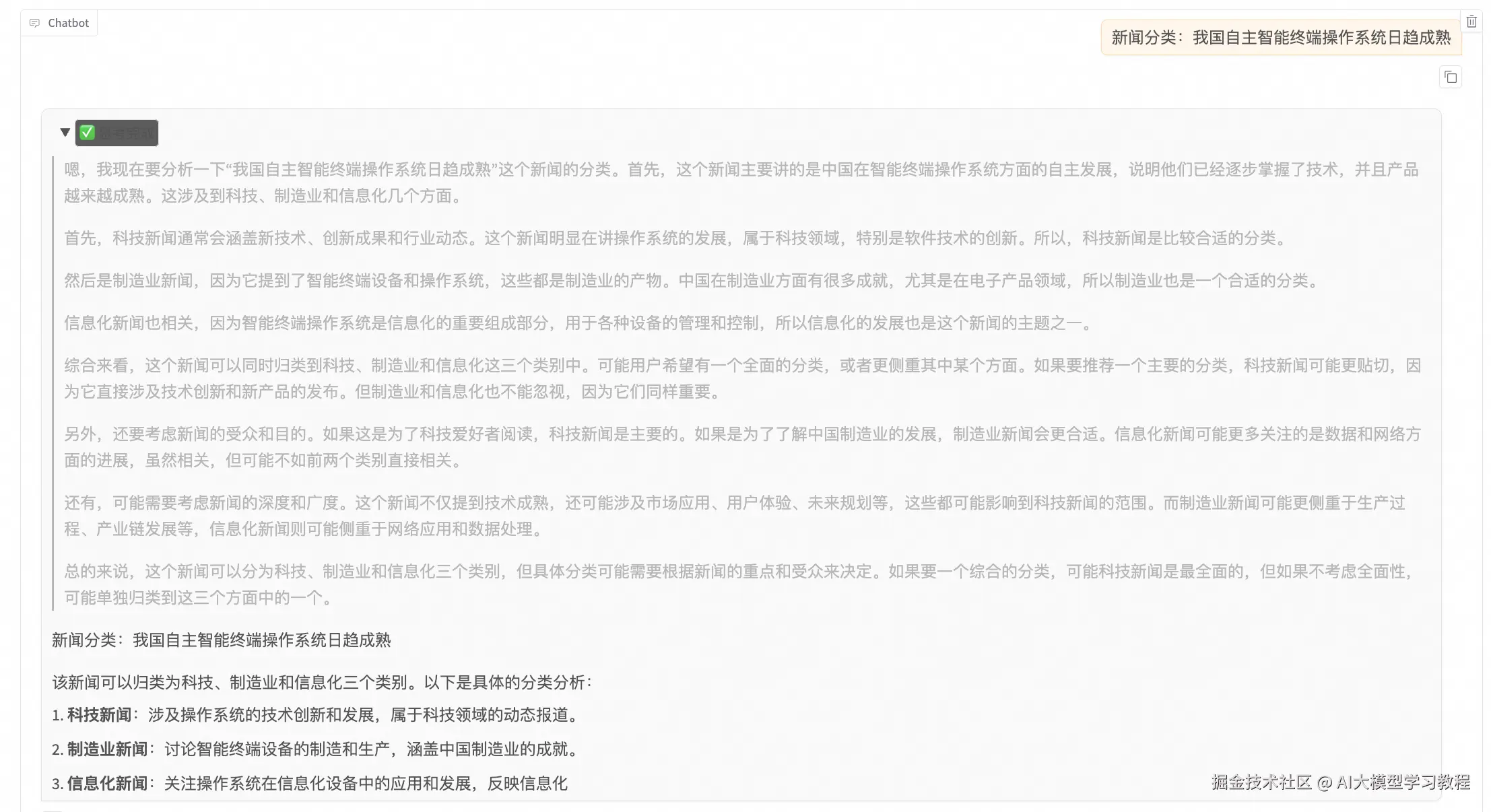Copy the user message with the copy icon
Viewport: 1491px width, 812px height.
tap(1451, 77)
